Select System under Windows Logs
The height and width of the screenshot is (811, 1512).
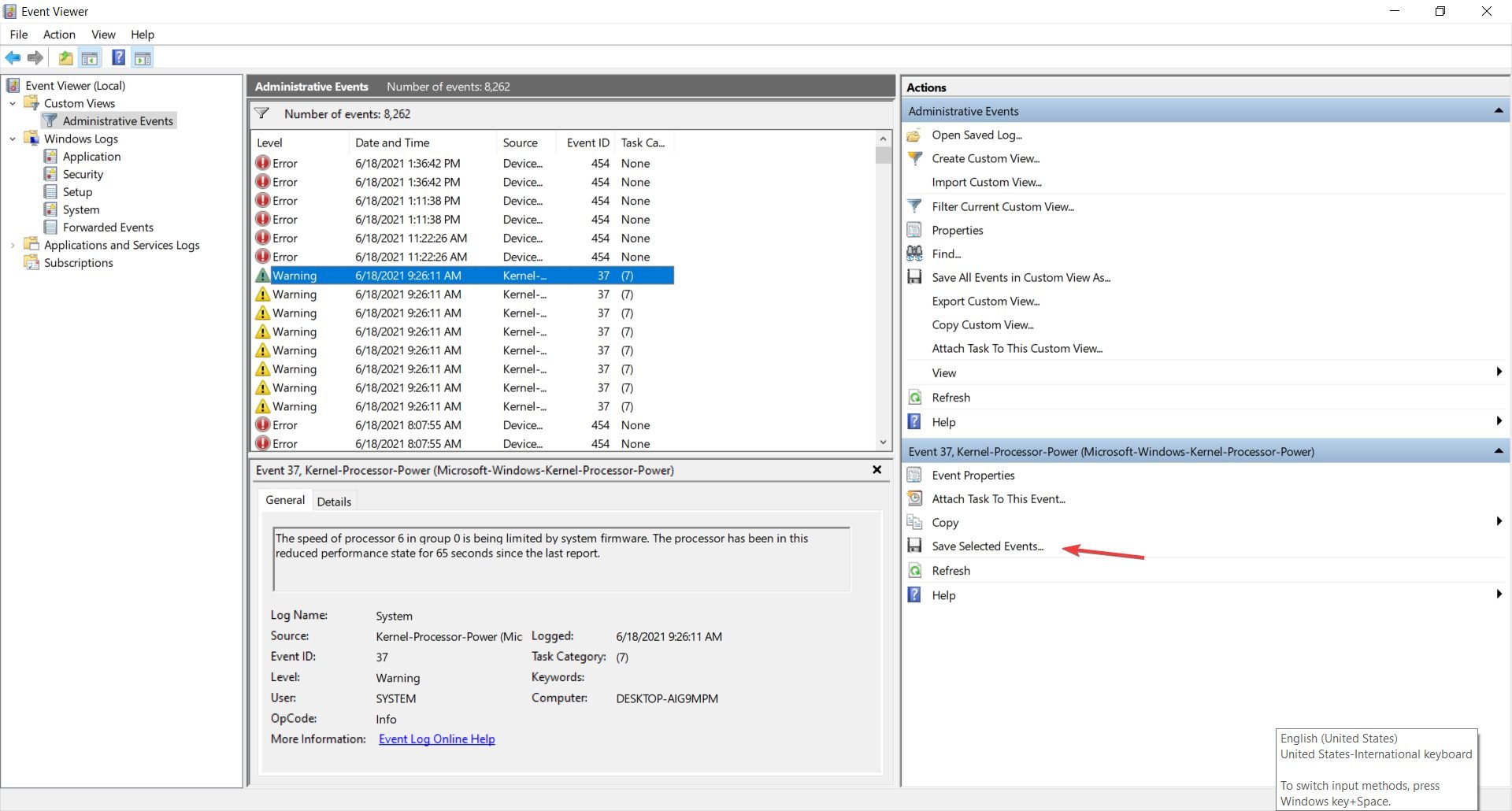click(81, 209)
